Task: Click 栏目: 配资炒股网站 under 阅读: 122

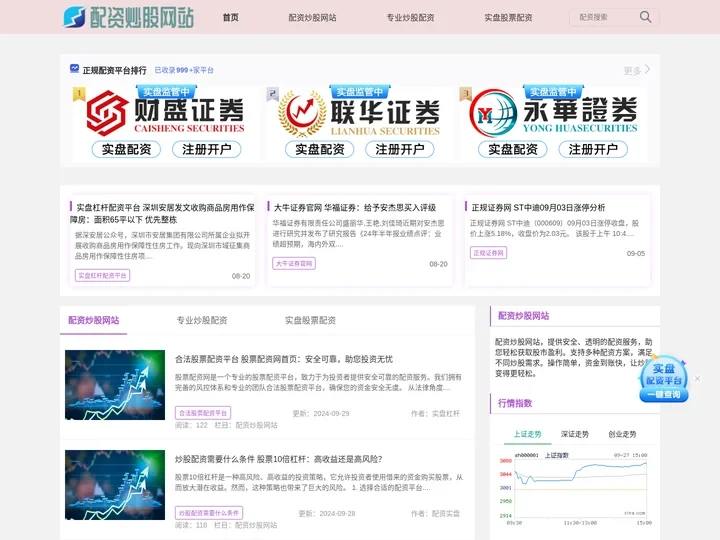Action: [x=246, y=425]
